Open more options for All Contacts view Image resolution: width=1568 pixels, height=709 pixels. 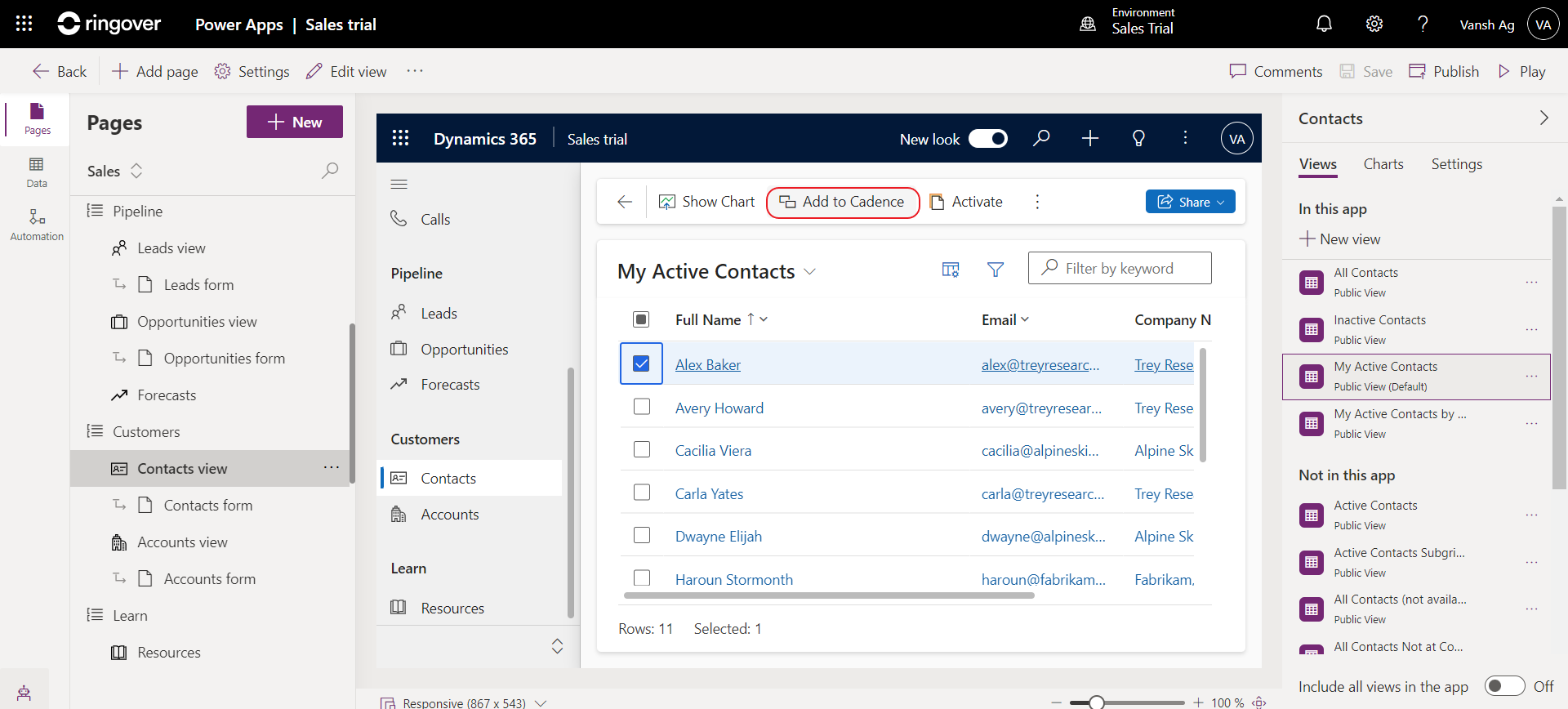click(1531, 282)
